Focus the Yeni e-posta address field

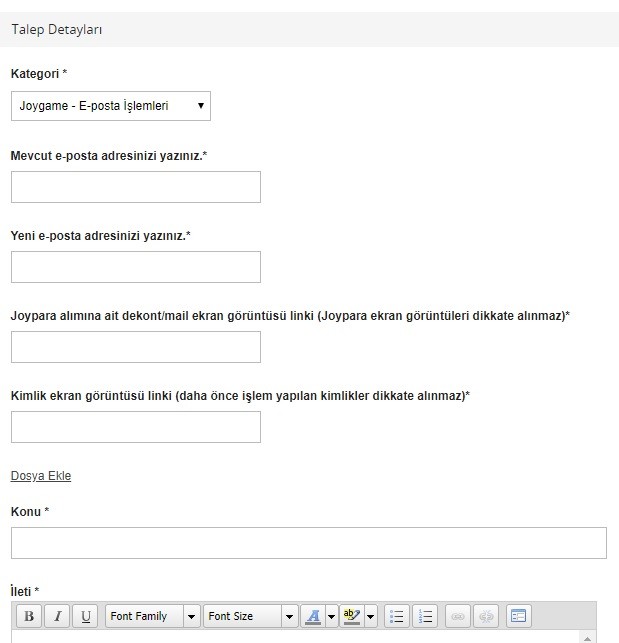136,267
